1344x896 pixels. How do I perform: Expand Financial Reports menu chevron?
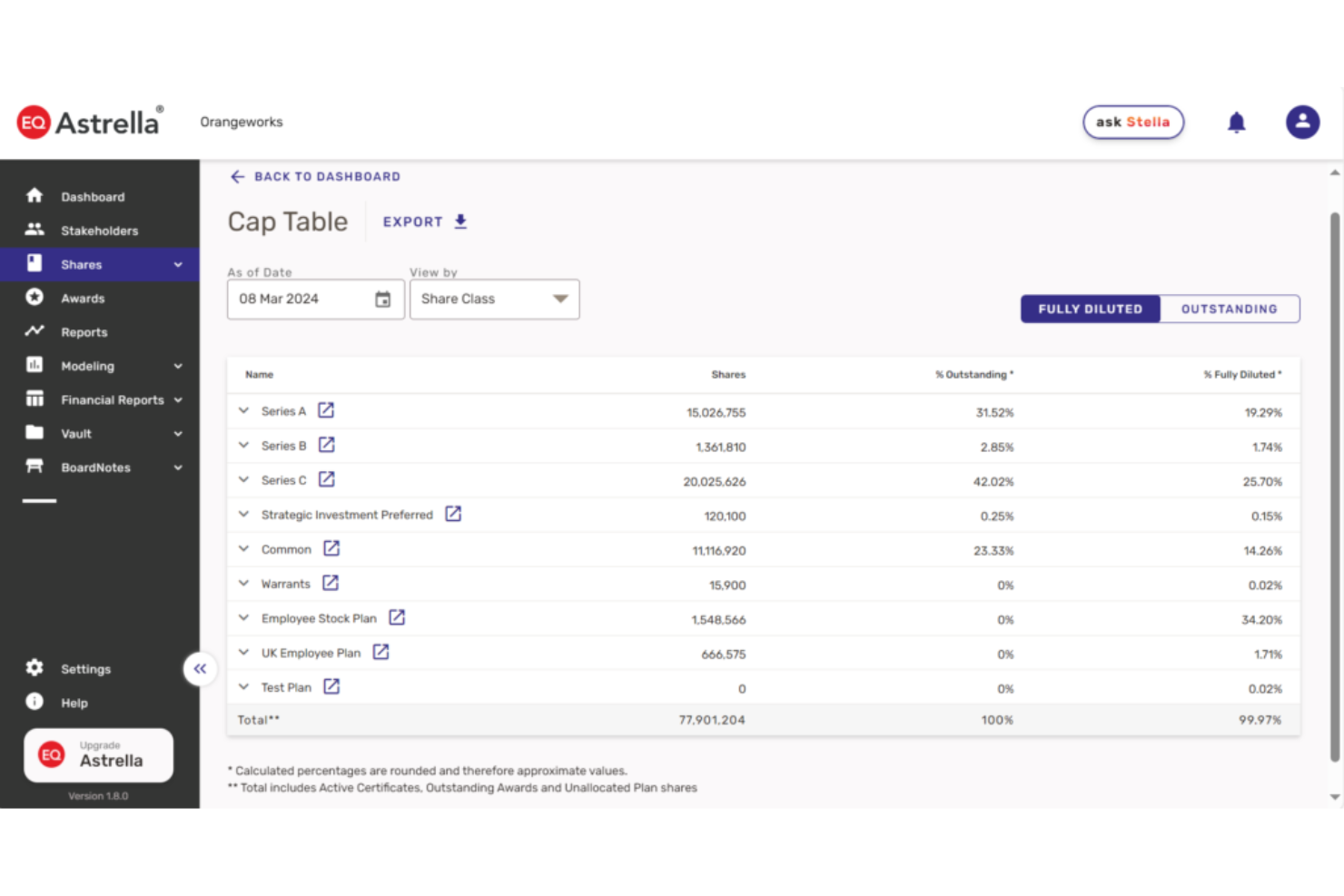click(x=178, y=399)
